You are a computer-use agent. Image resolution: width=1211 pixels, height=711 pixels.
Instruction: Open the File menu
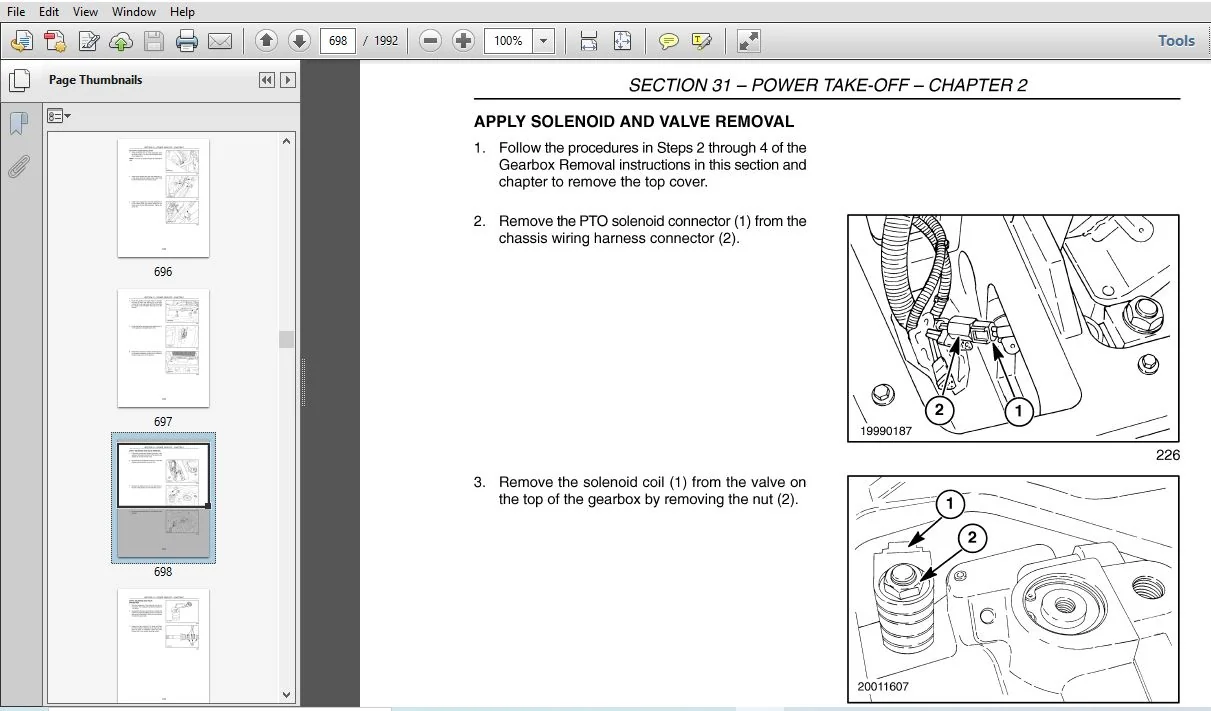pyautogui.click(x=16, y=12)
